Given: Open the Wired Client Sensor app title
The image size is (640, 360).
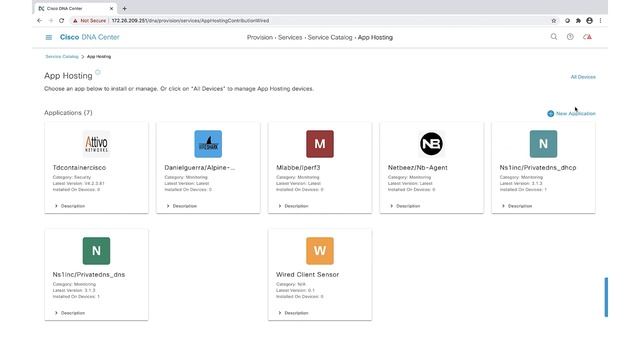Looking at the screenshot, I should coord(307,275).
